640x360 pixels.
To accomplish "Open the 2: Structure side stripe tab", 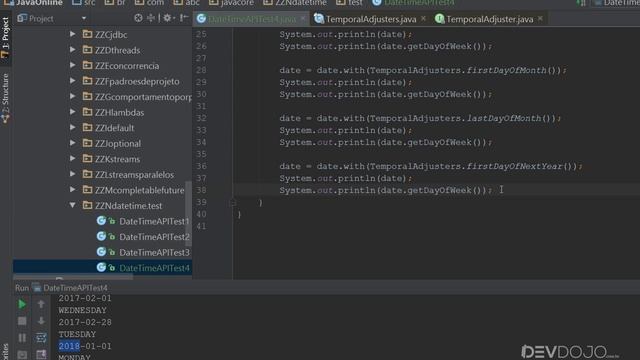I will pyautogui.click(x=5, y=98).
